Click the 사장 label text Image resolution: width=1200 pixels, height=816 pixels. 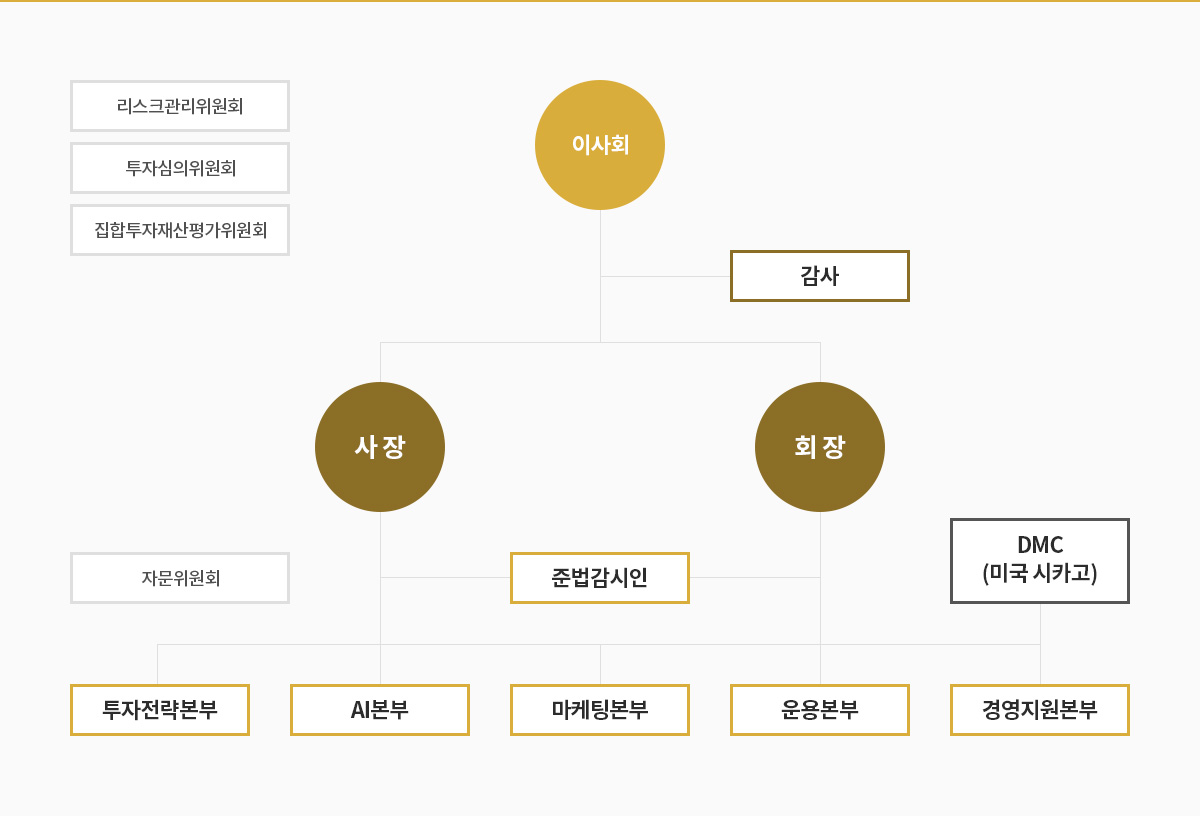[x=380, y=447]
